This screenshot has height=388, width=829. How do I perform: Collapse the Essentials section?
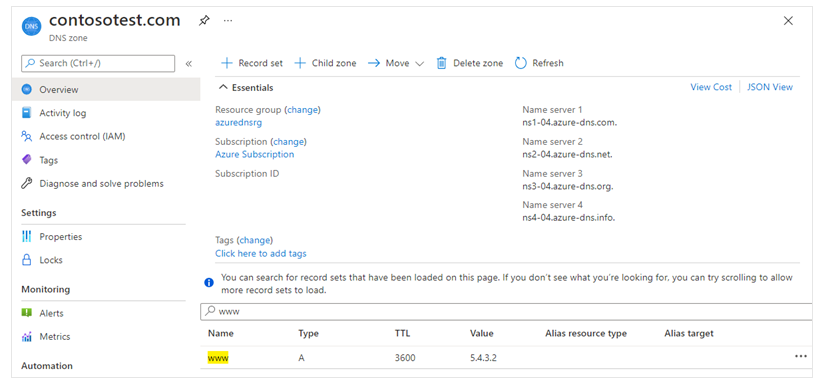click(246, 88)
